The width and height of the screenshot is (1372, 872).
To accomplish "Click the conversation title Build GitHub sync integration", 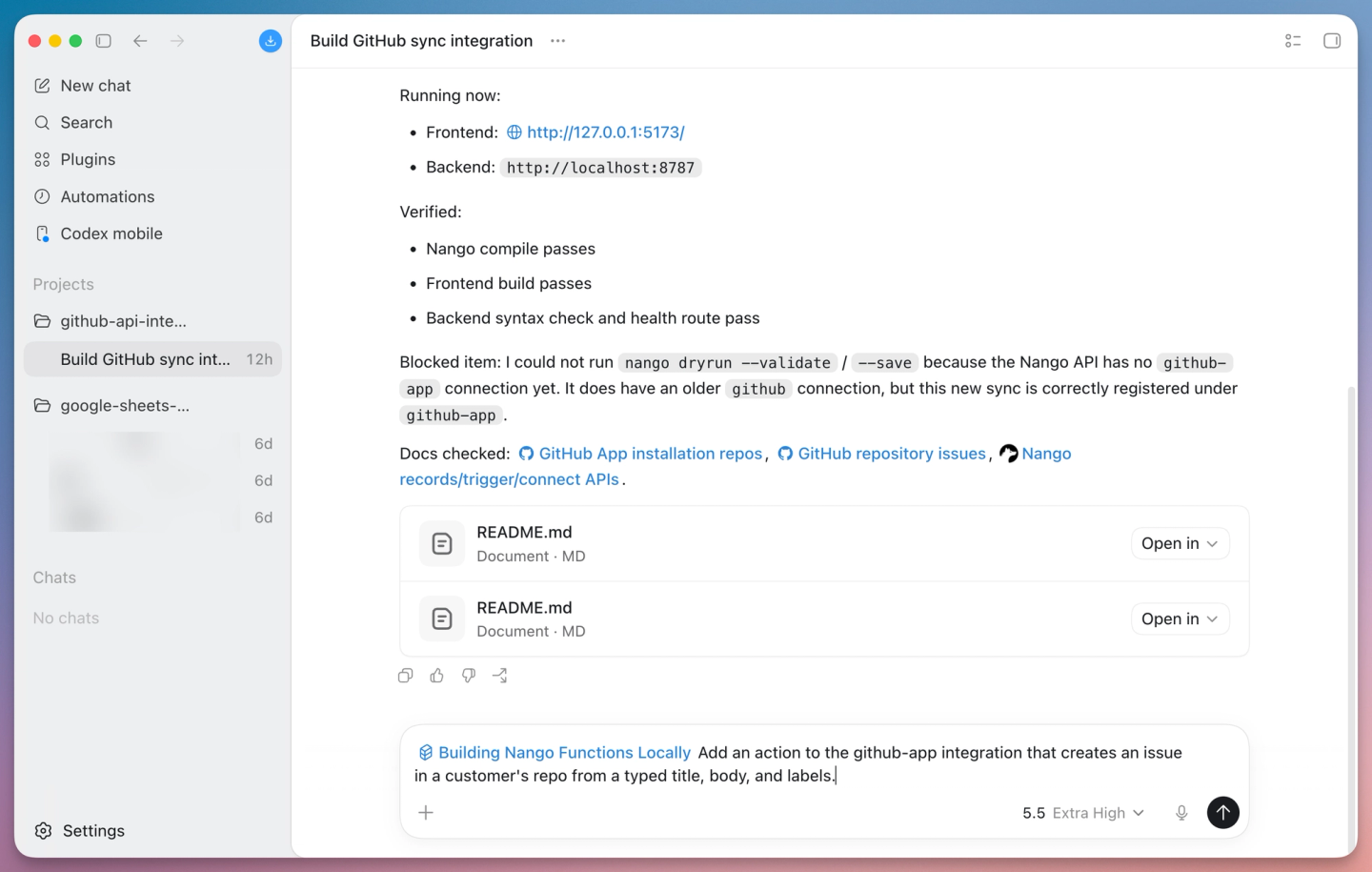I will click(x=421, y=41).
